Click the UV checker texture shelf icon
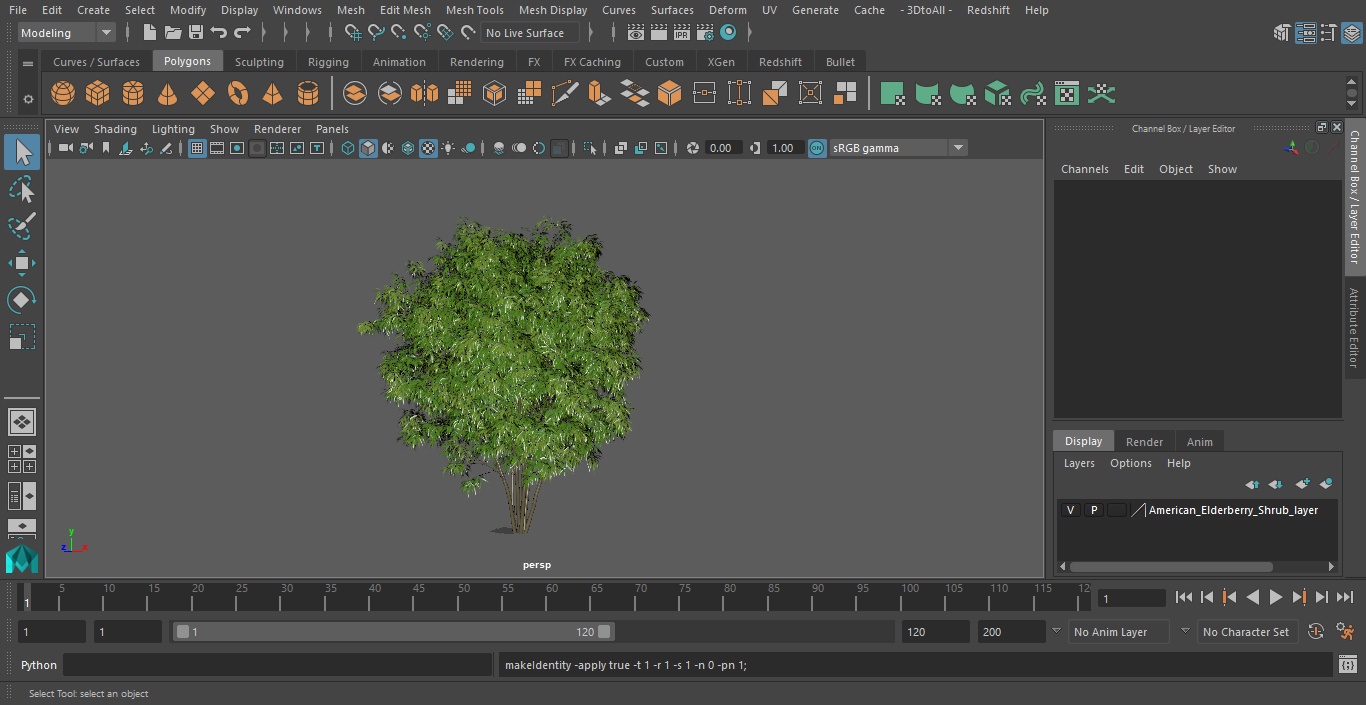 click(1067, 94)
